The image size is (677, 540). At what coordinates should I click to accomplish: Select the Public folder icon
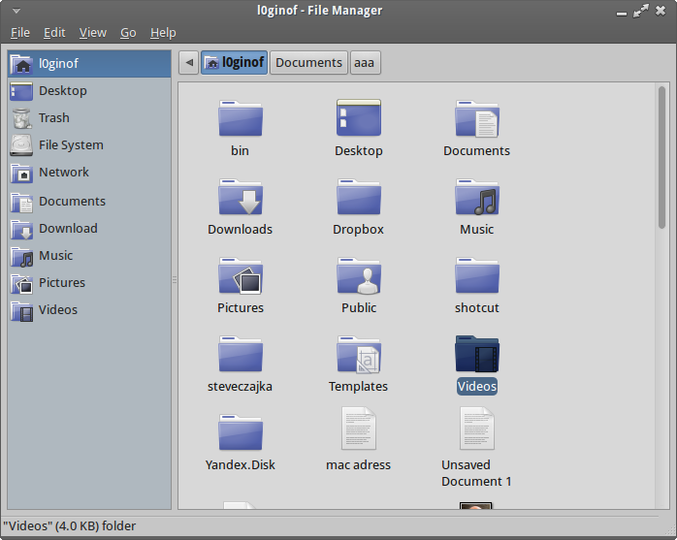pyautogui.click(x=358, y=276)
